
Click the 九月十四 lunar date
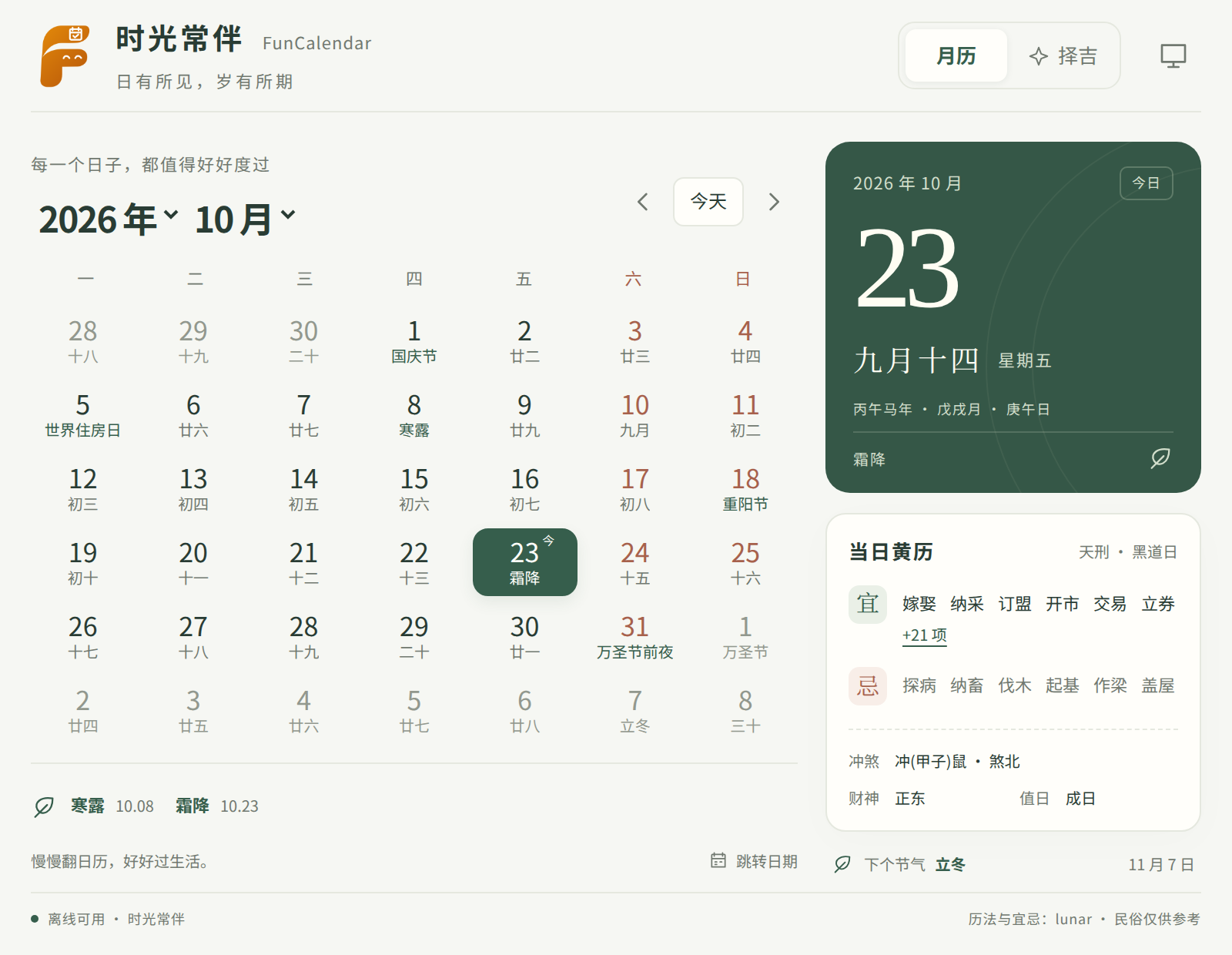click(916, 360)
